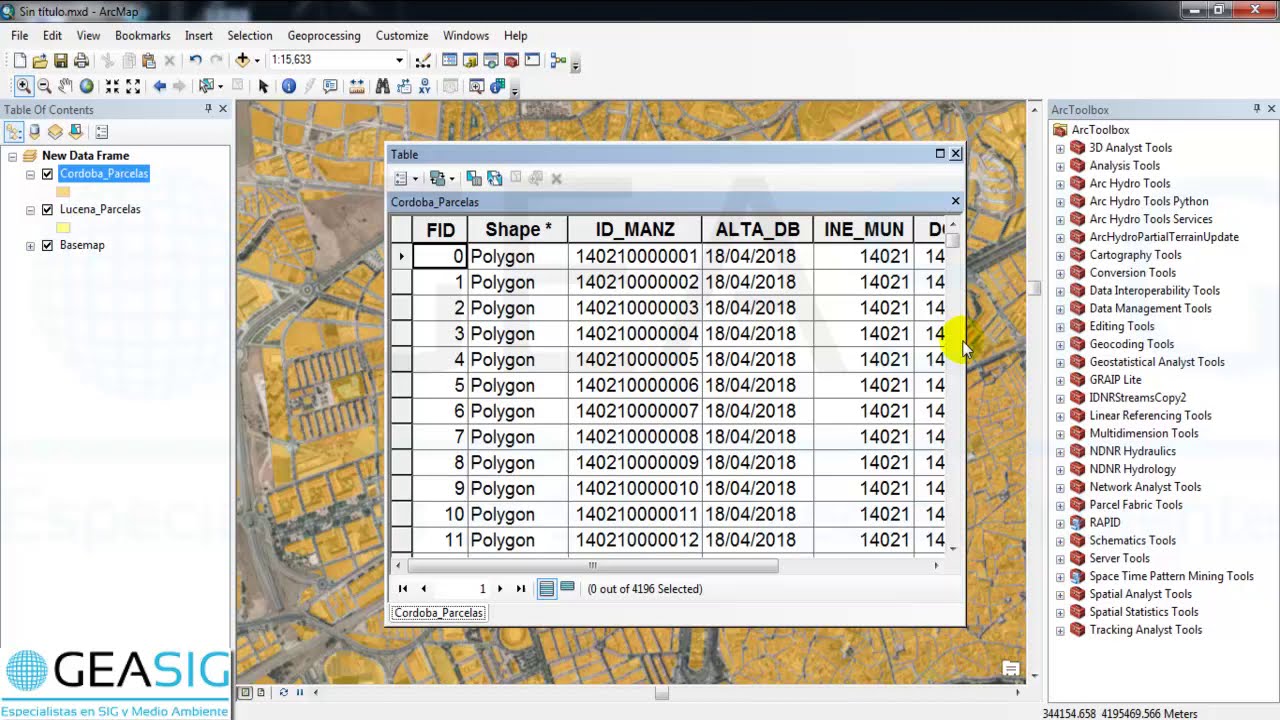Screen dimensions: 1280x720
Task: Expand Spatial Analyst Tools toolbox
Action: (1060, 595)
